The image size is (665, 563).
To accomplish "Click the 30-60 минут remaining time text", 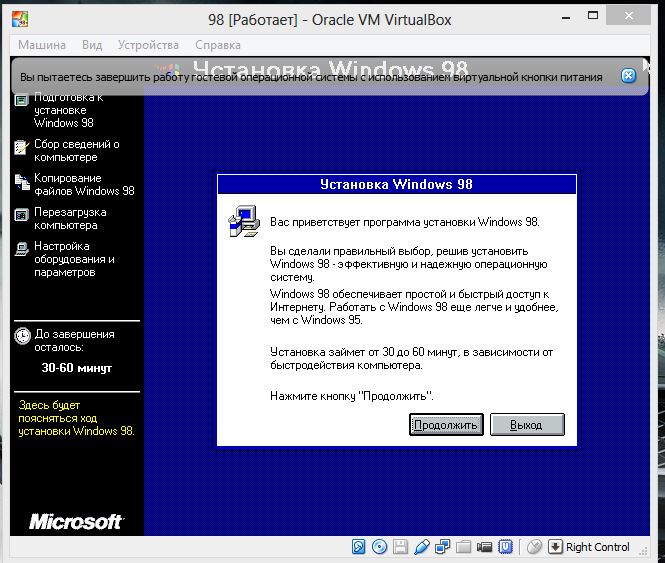I will coord(77,367).
